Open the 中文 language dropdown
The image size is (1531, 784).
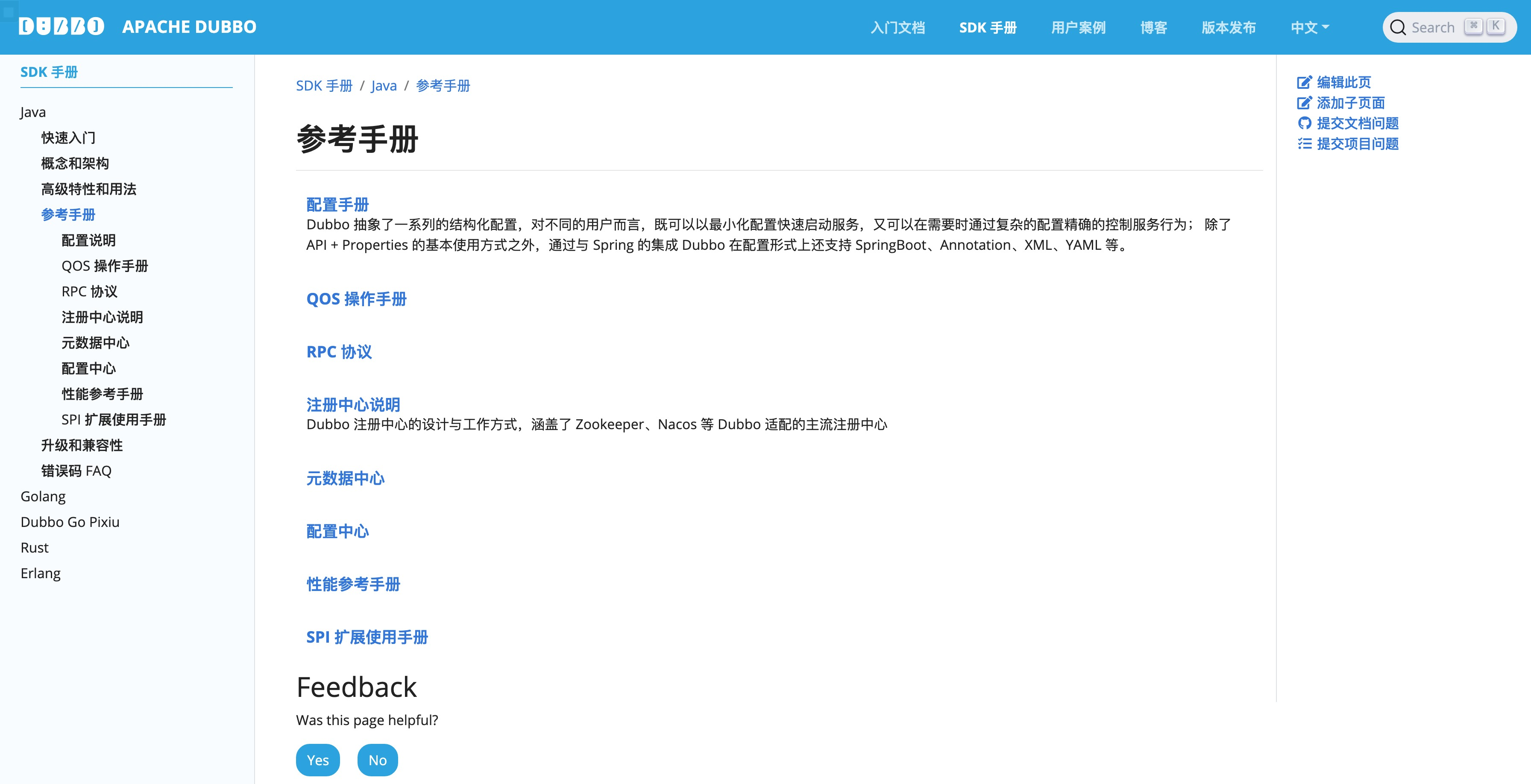point(1309,28)
